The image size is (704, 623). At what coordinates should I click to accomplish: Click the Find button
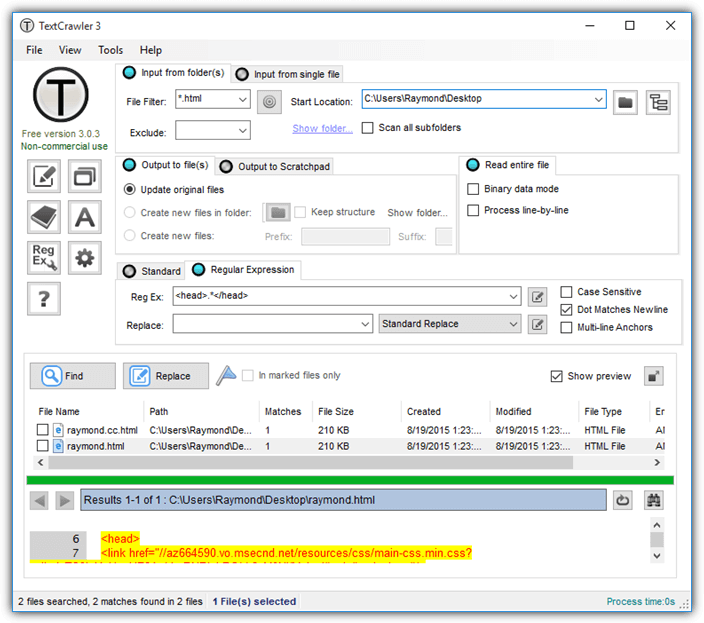coord(73,376)
